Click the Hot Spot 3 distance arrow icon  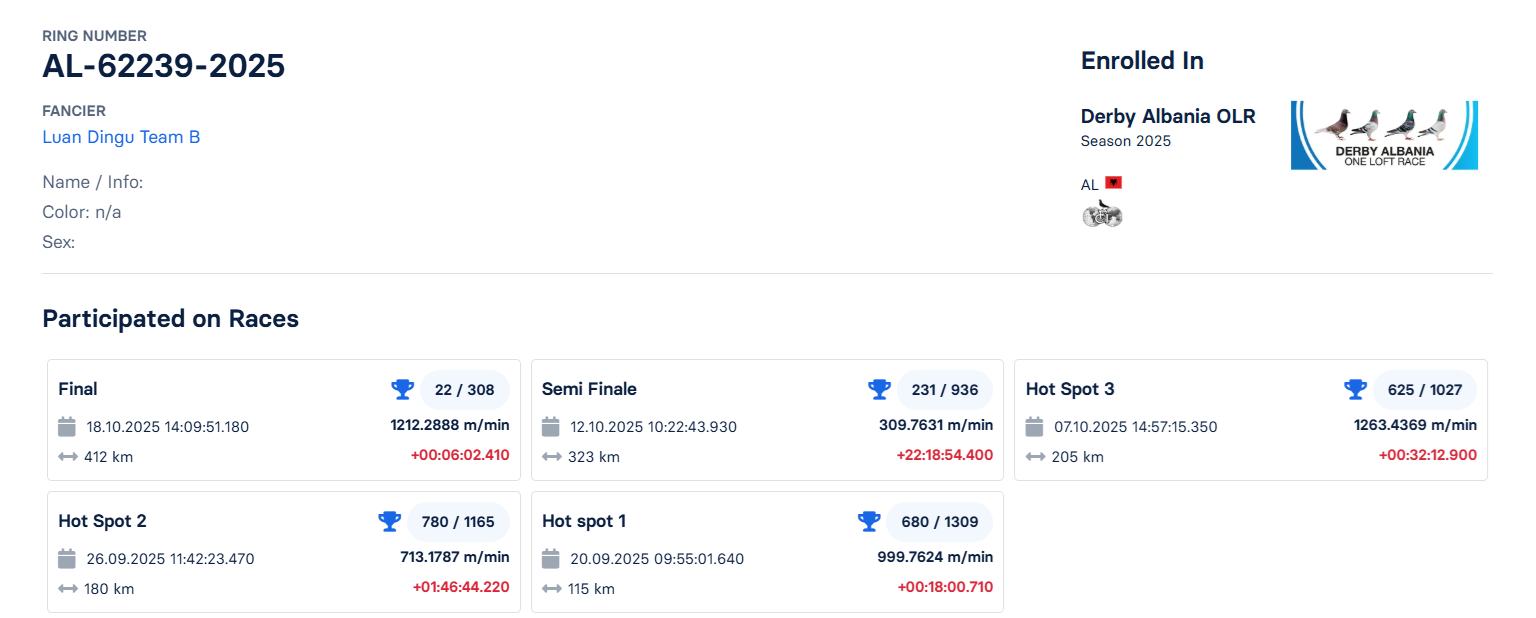pos(1035,457)
